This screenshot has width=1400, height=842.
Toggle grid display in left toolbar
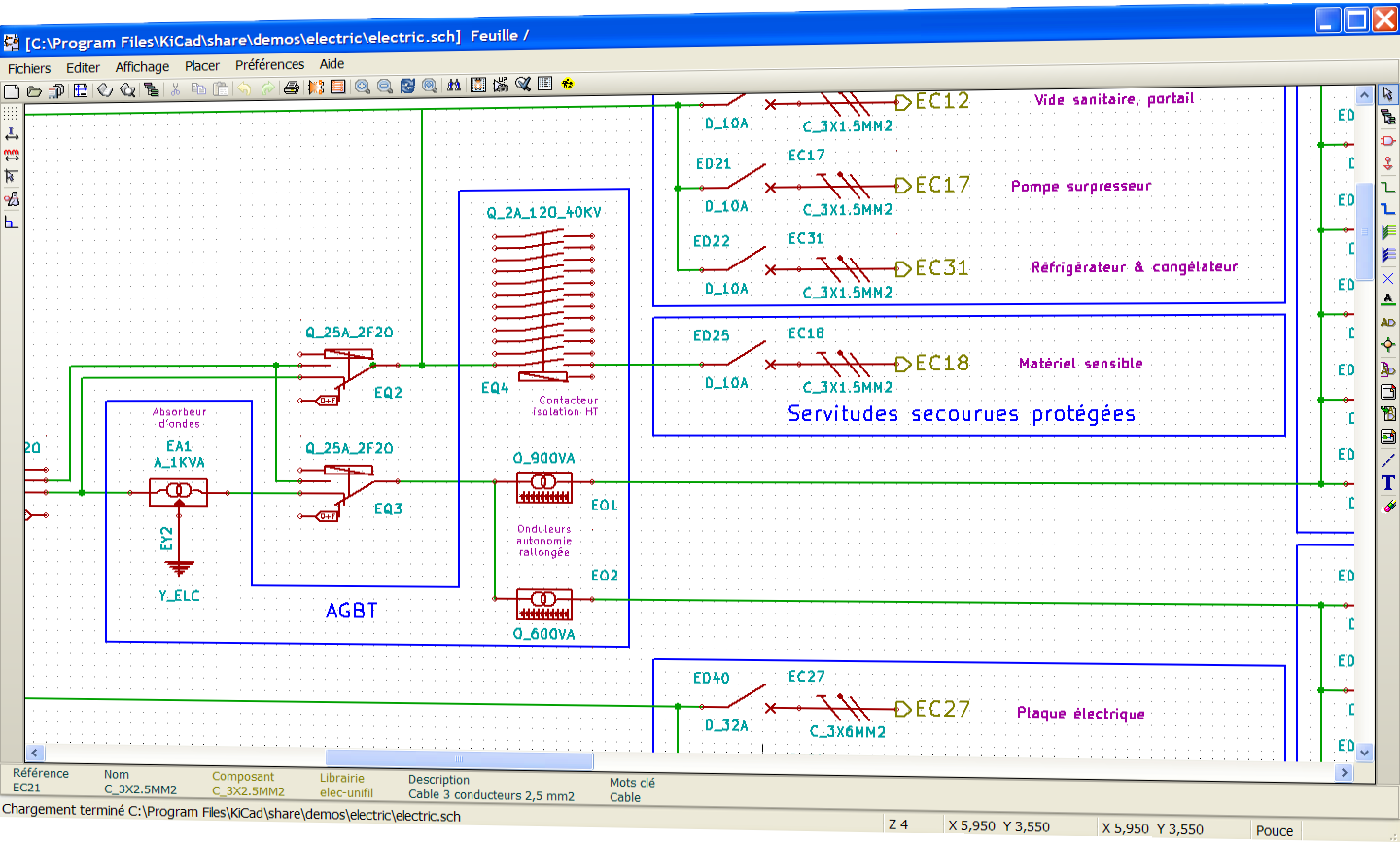tap(12, 113)
